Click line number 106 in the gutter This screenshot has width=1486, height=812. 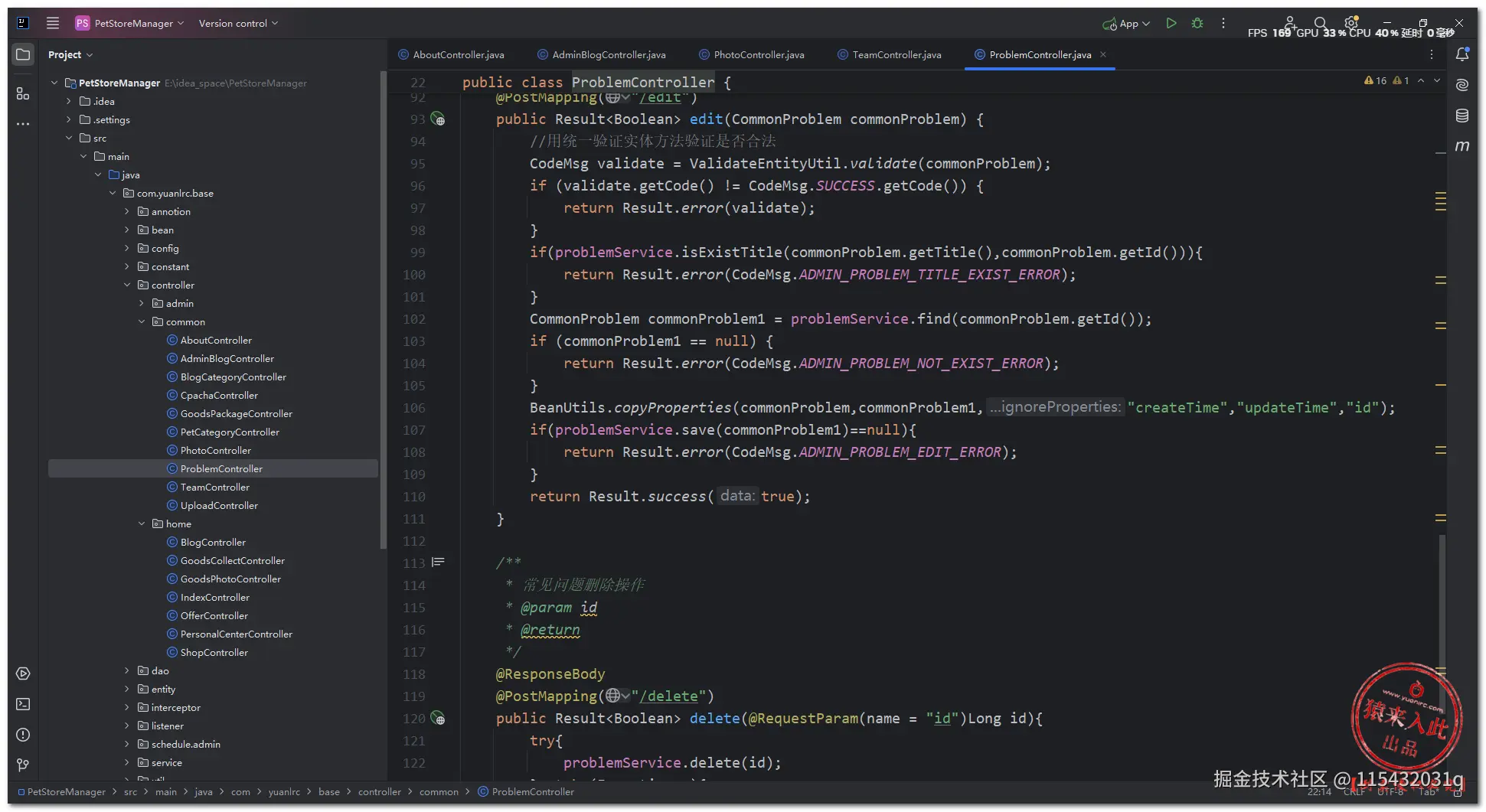click(414, 408)
